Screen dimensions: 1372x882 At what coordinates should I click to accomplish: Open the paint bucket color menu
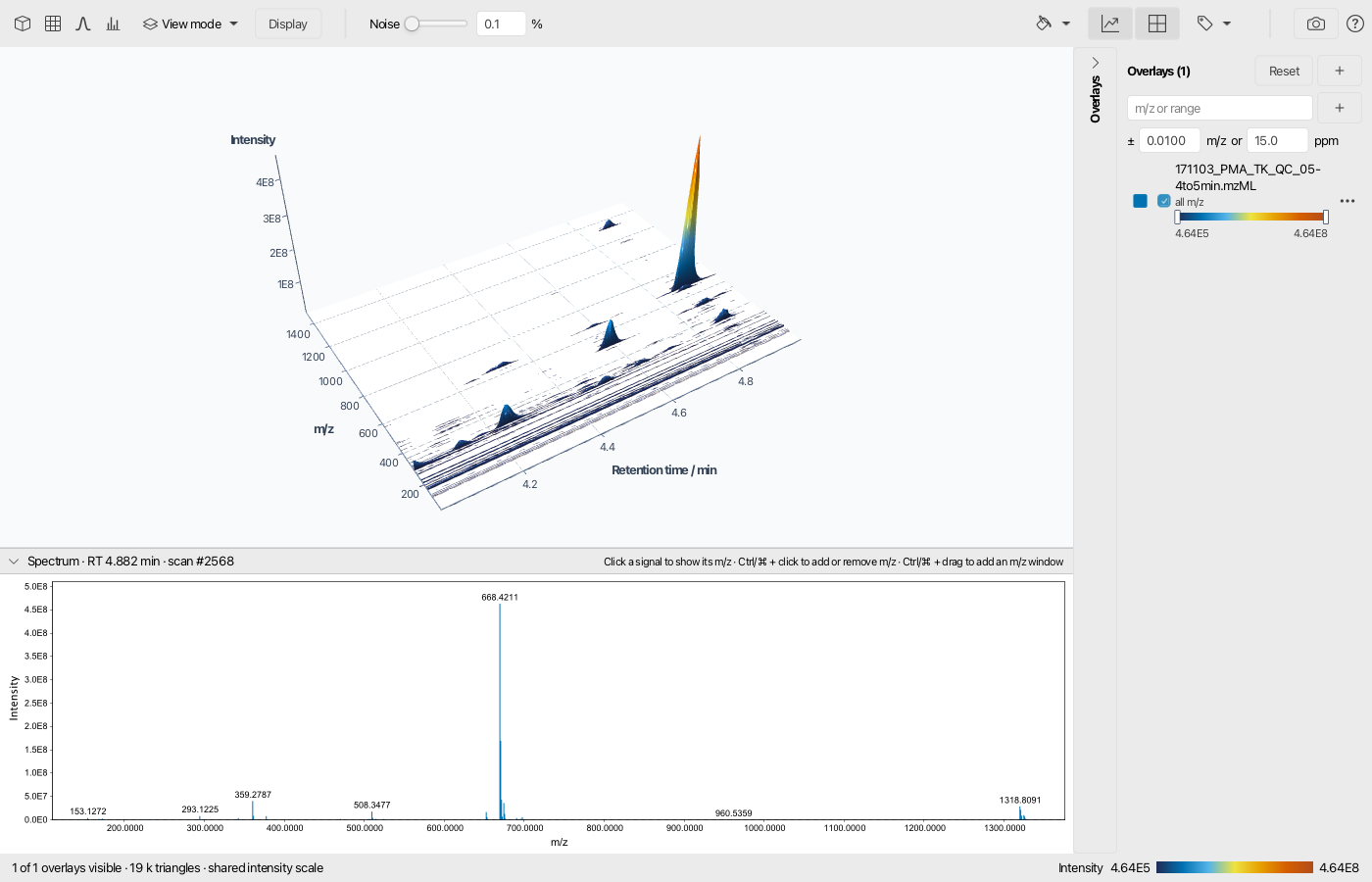(x=1053, y=24)
